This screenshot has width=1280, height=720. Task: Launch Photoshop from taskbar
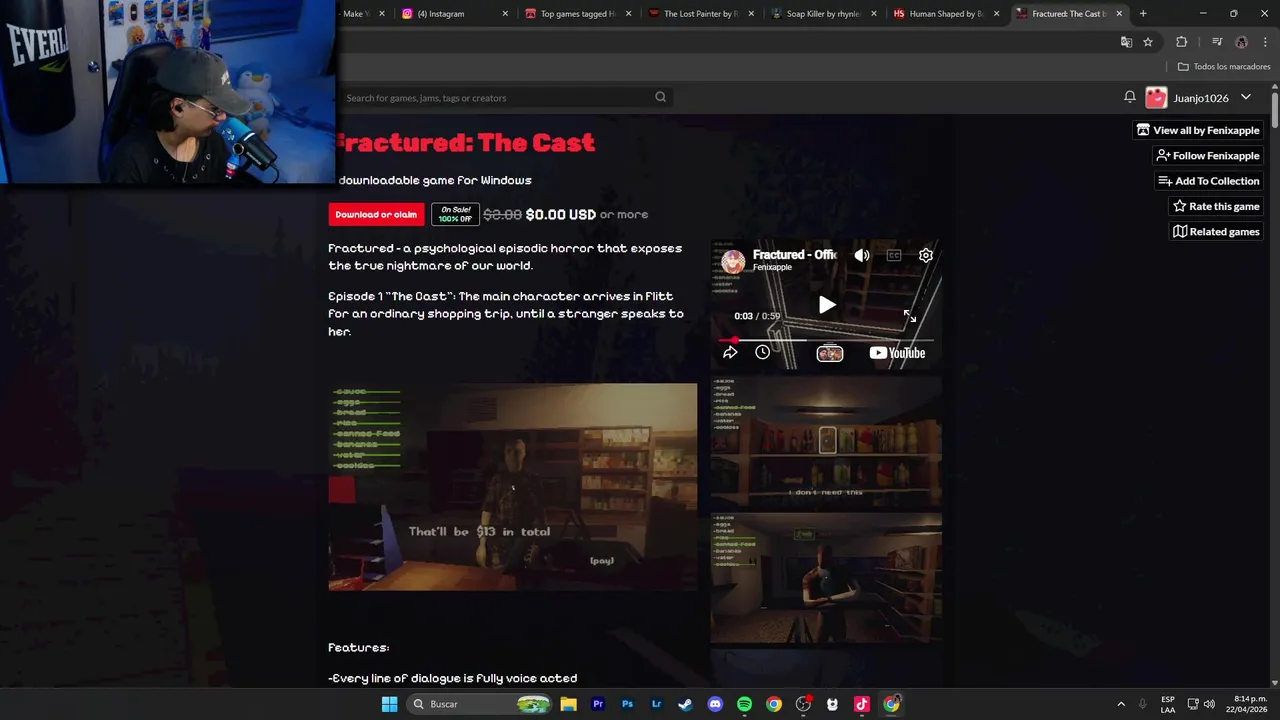click(x=627, y=704)
